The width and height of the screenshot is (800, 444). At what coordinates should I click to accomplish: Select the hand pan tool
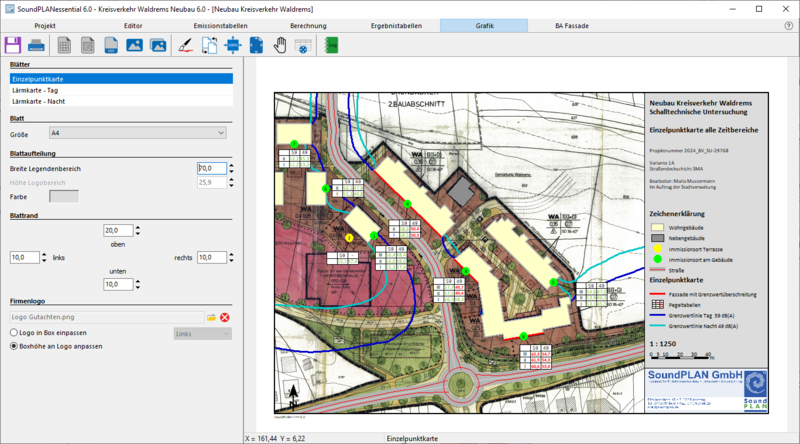[x=280, y=45]
